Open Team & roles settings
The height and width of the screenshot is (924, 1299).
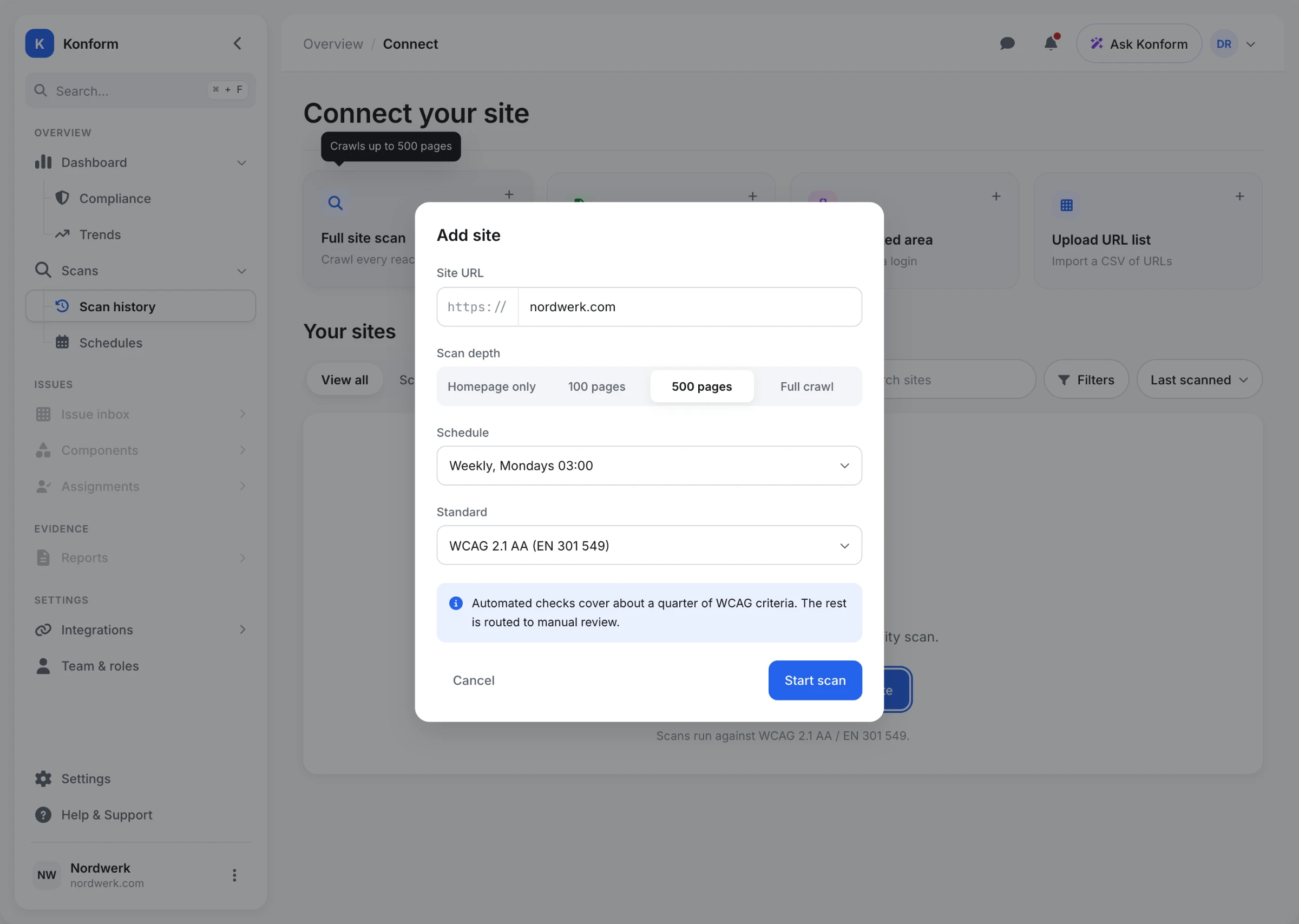[141, 666]
